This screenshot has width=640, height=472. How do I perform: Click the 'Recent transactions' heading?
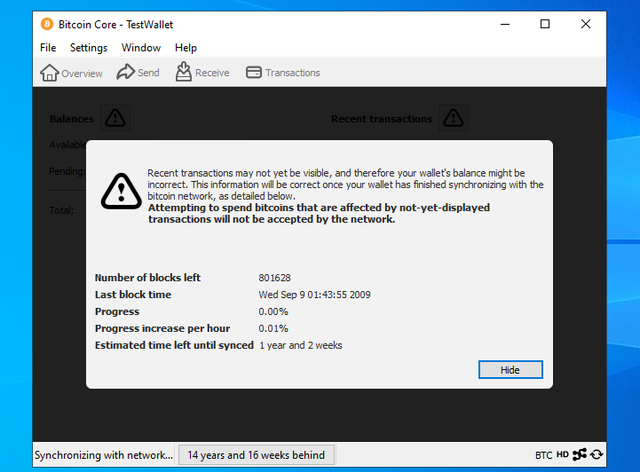click(382, 119)
